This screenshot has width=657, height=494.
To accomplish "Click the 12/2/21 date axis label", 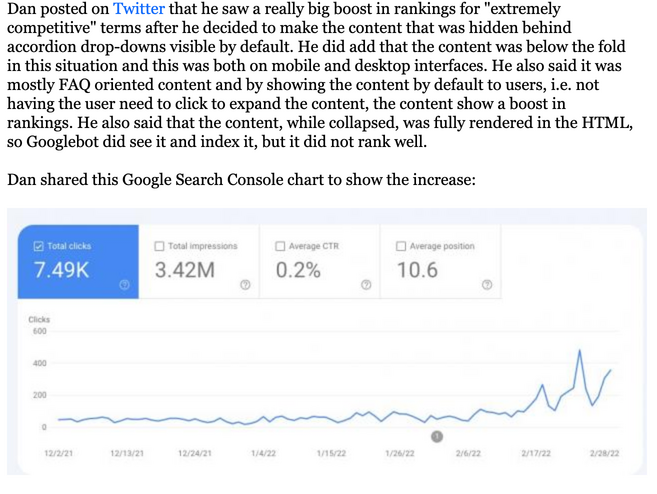I will (59, 453).
